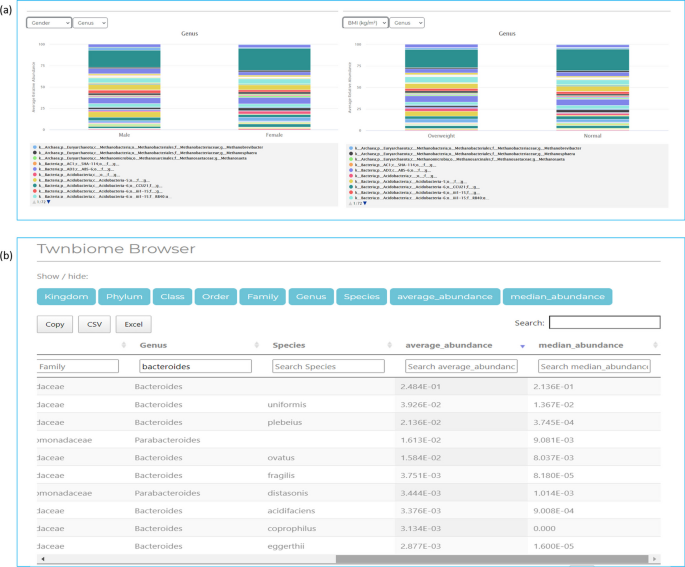Click the Search average_abundance filter field
This screenshot has height=567, width=685.
coord(461,366)
